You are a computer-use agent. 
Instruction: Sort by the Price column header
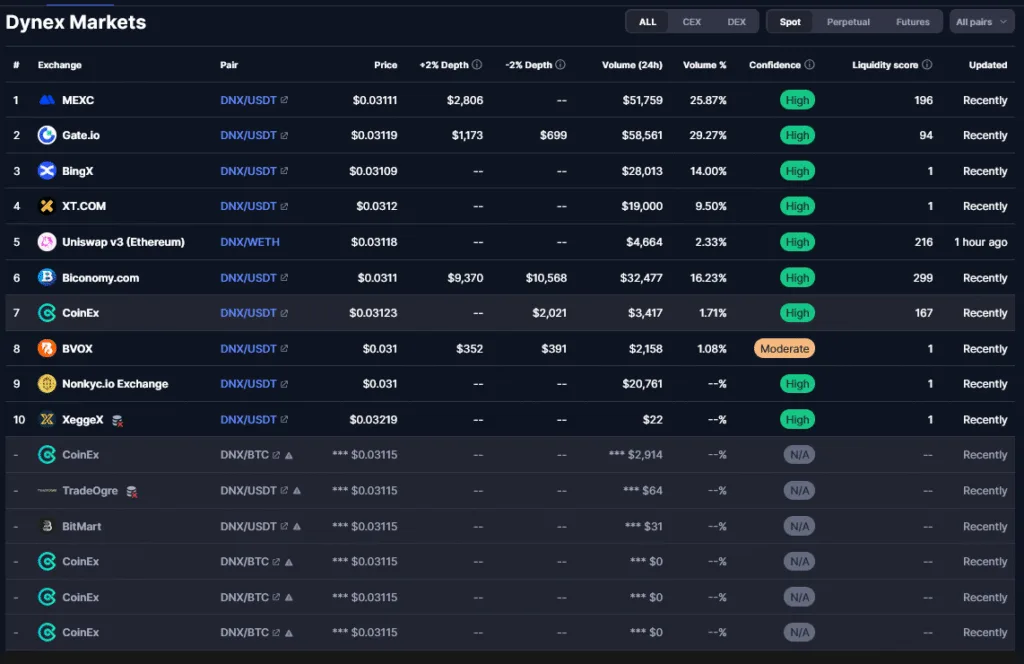pos(385,65)
